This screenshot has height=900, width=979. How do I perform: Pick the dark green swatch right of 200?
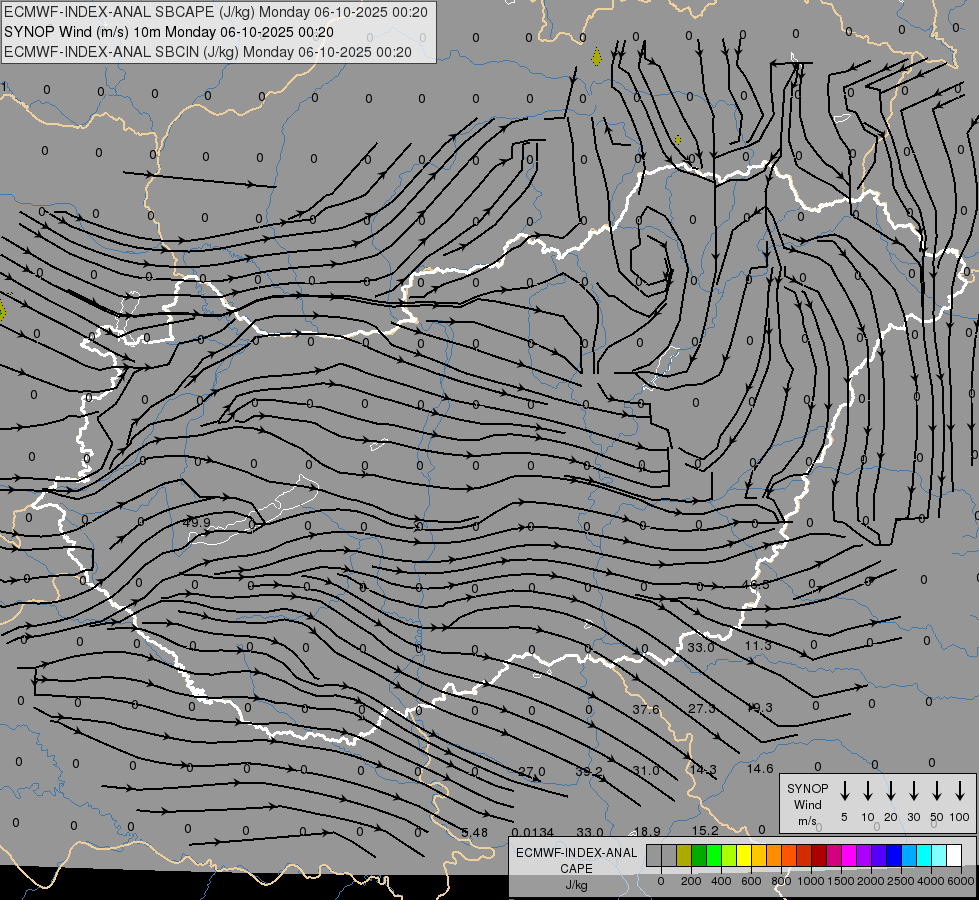pyautogui.click(x=699, y=855)
